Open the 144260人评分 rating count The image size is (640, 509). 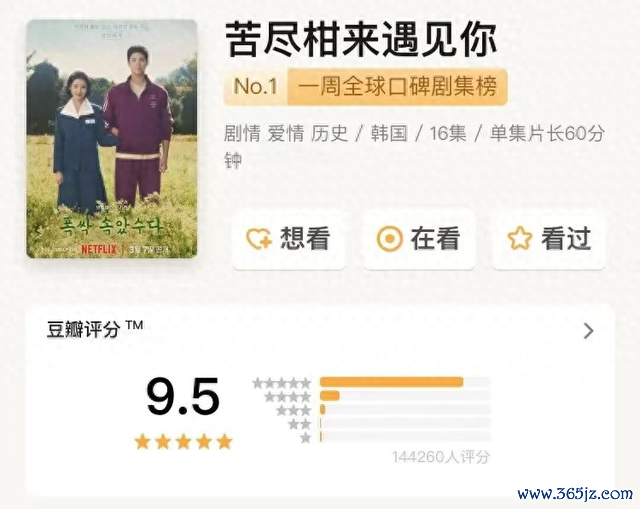441,457
